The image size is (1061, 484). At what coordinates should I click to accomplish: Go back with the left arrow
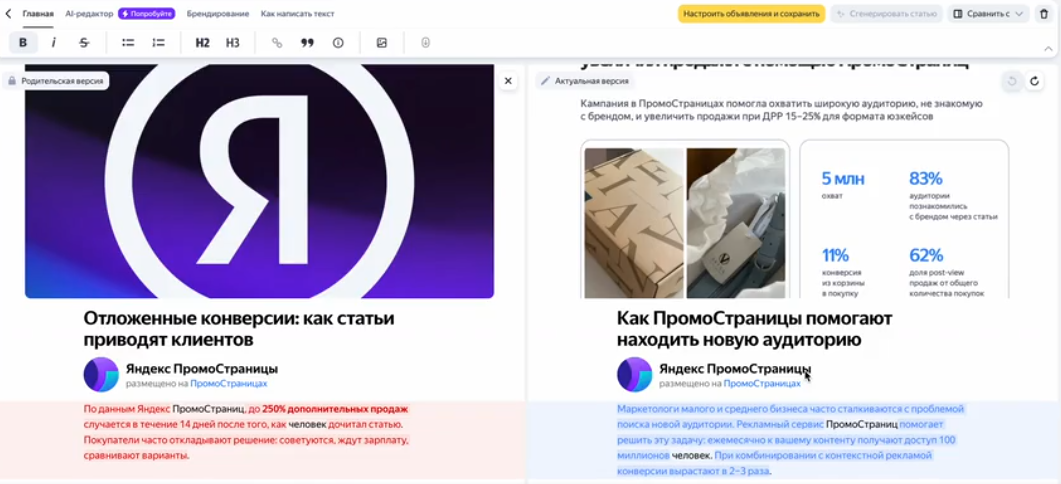pyautogui.click(x=8, y=14)
